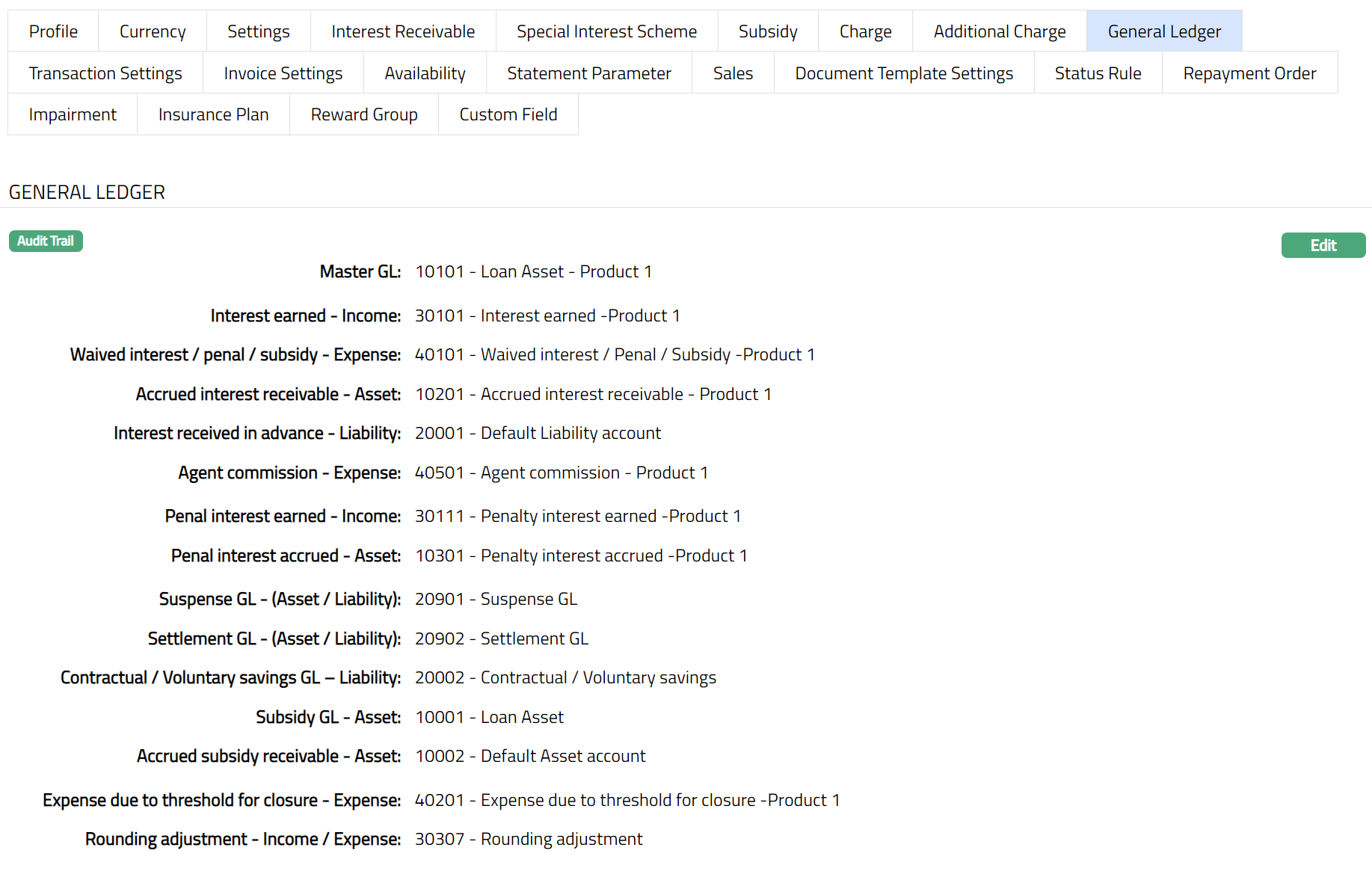This screenshot has height=874, width=1372.
Task: Switch to Repayment Order tab
Action: pyautogui.click(x=1249, y=73)
